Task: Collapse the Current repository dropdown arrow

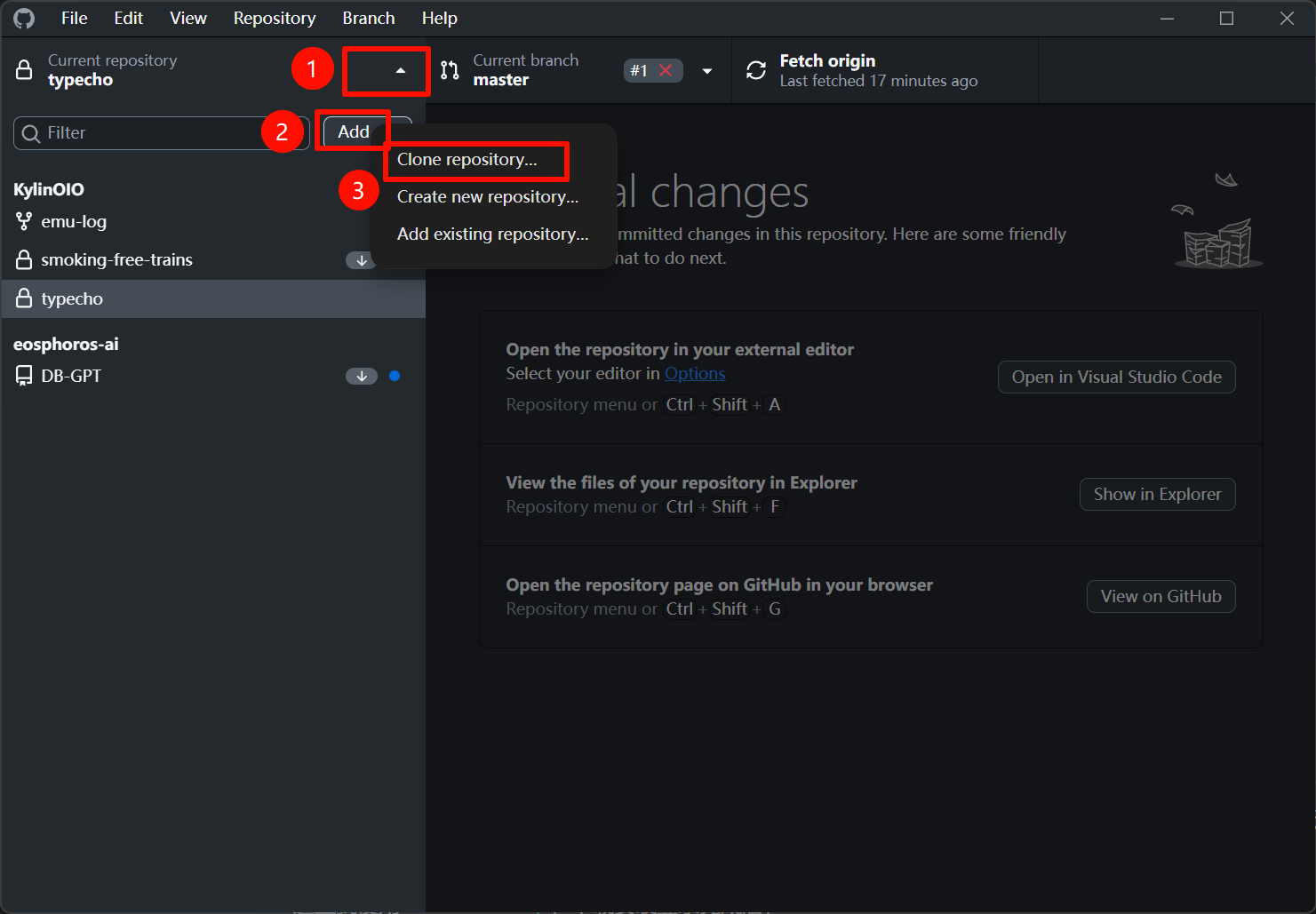Action: (x=400, y=71)
